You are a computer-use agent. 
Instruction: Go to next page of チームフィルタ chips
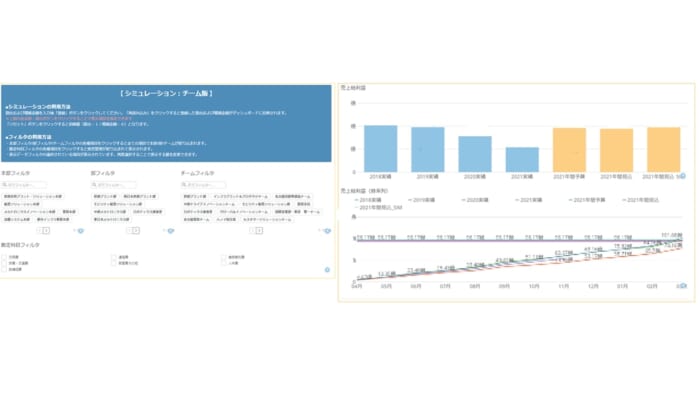coord(259,231)
